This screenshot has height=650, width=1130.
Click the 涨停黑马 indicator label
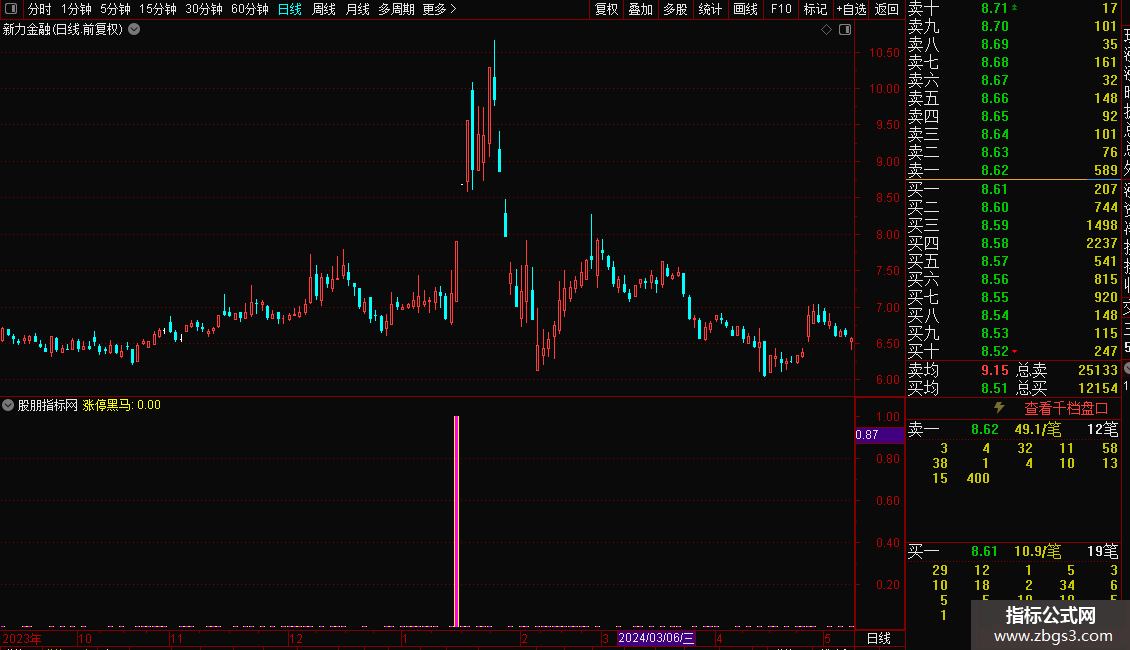(x=106, y=405)
